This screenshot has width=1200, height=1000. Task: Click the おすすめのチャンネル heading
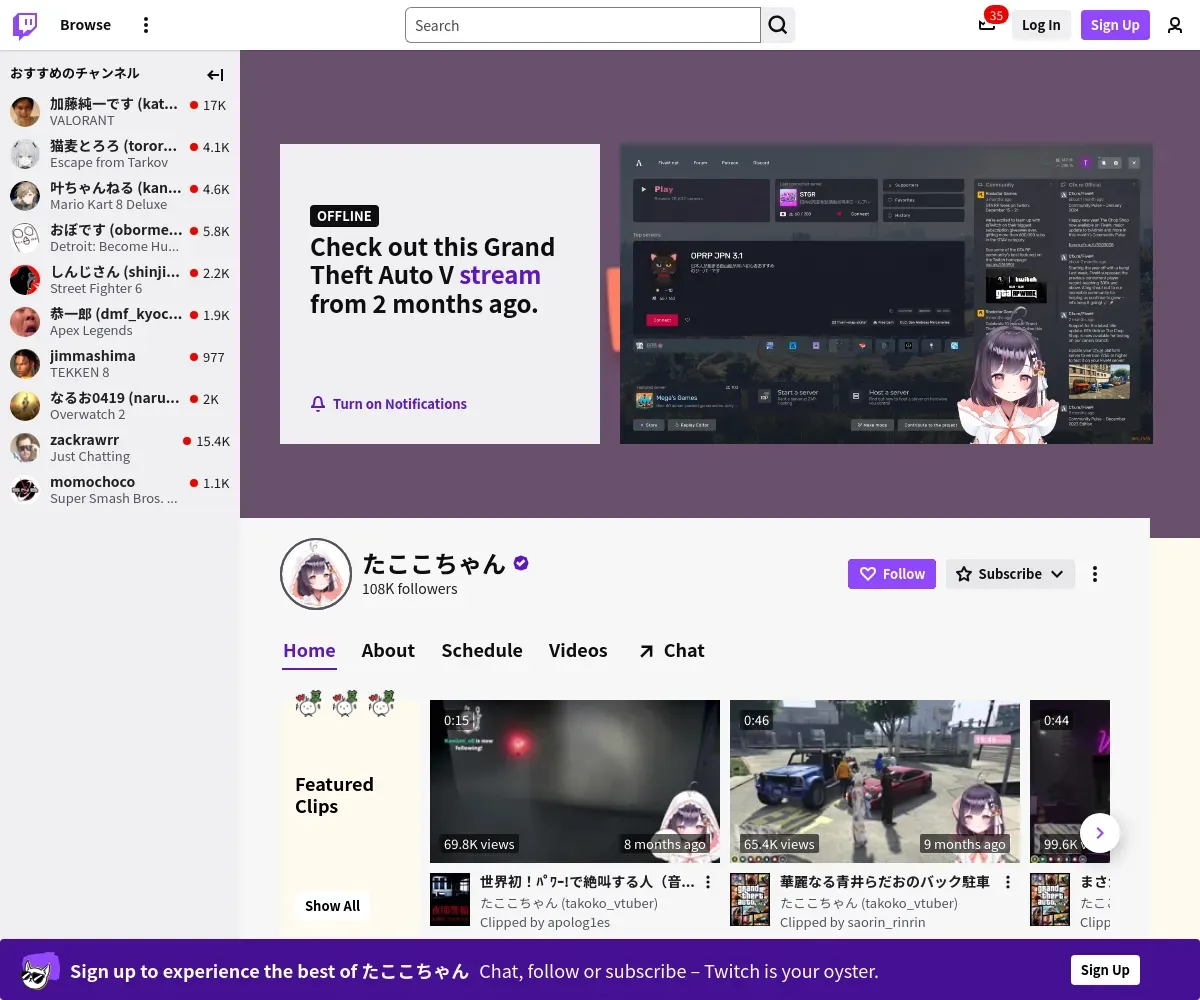pos(75,73)
